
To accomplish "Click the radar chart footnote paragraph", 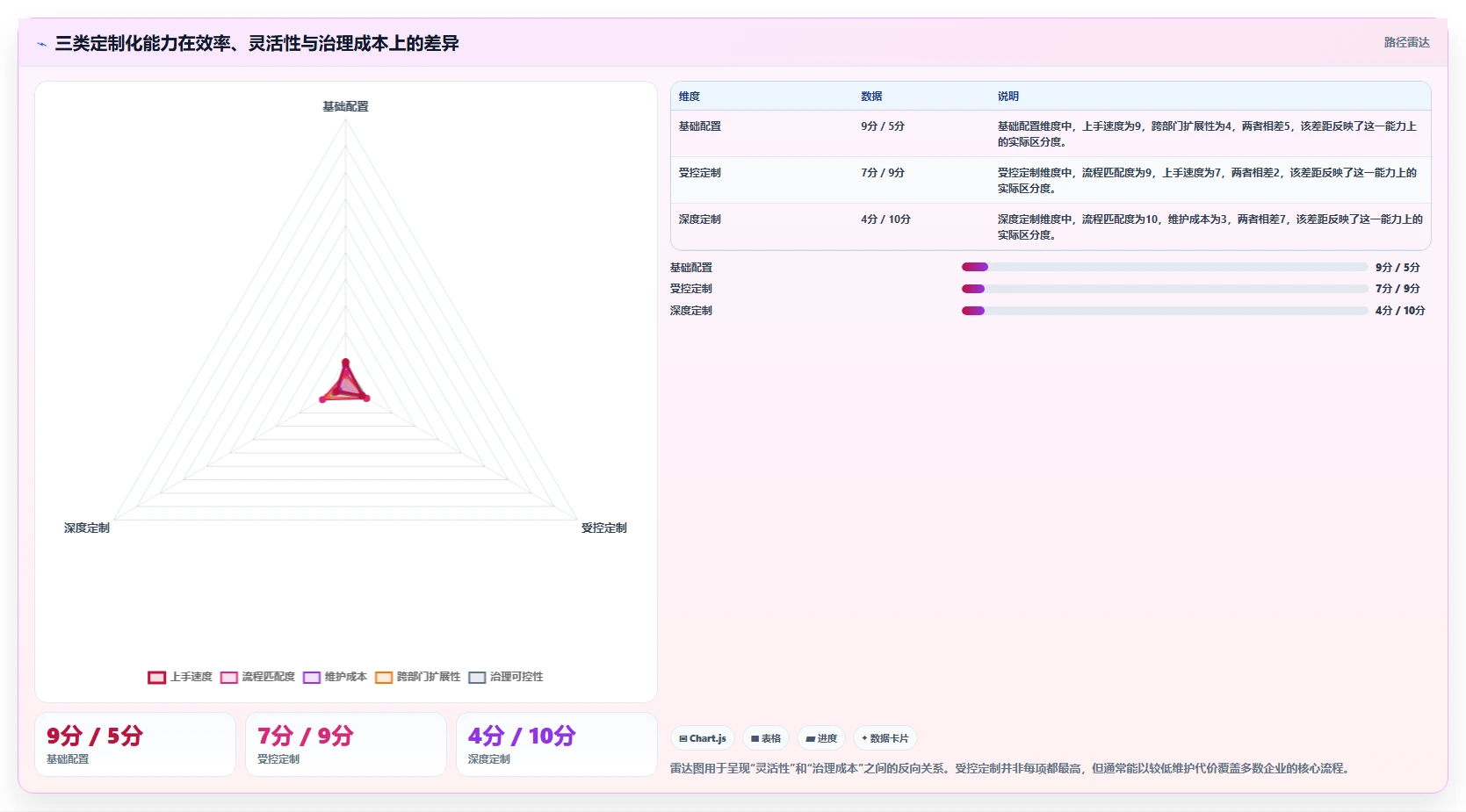I will (x=1009, y=768).
